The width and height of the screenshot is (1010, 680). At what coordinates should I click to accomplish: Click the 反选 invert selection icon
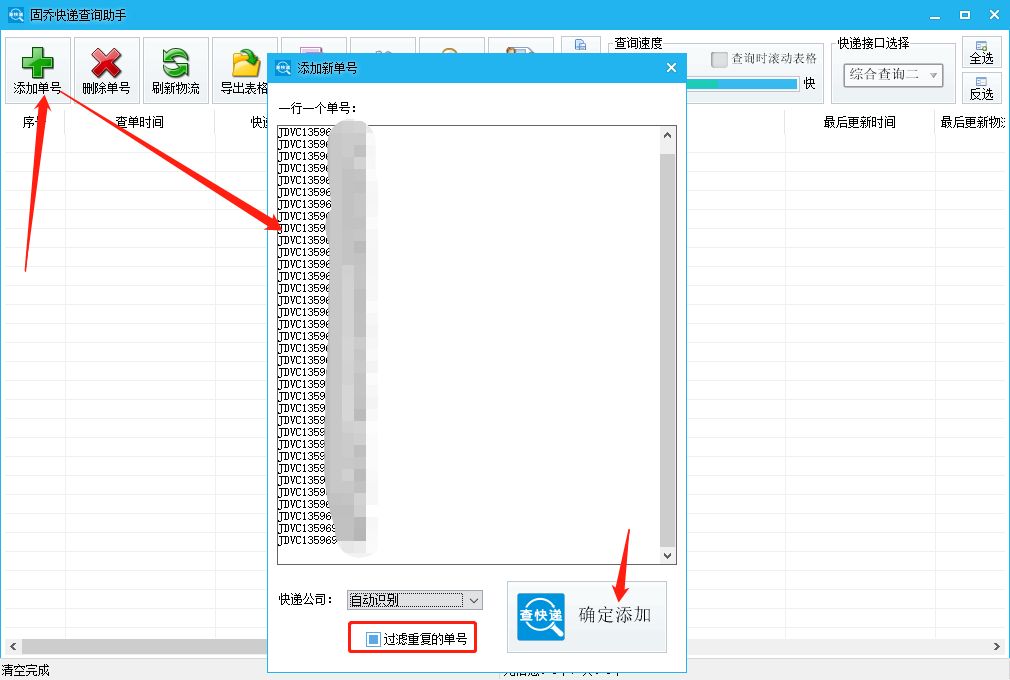[x=981, y=88]
